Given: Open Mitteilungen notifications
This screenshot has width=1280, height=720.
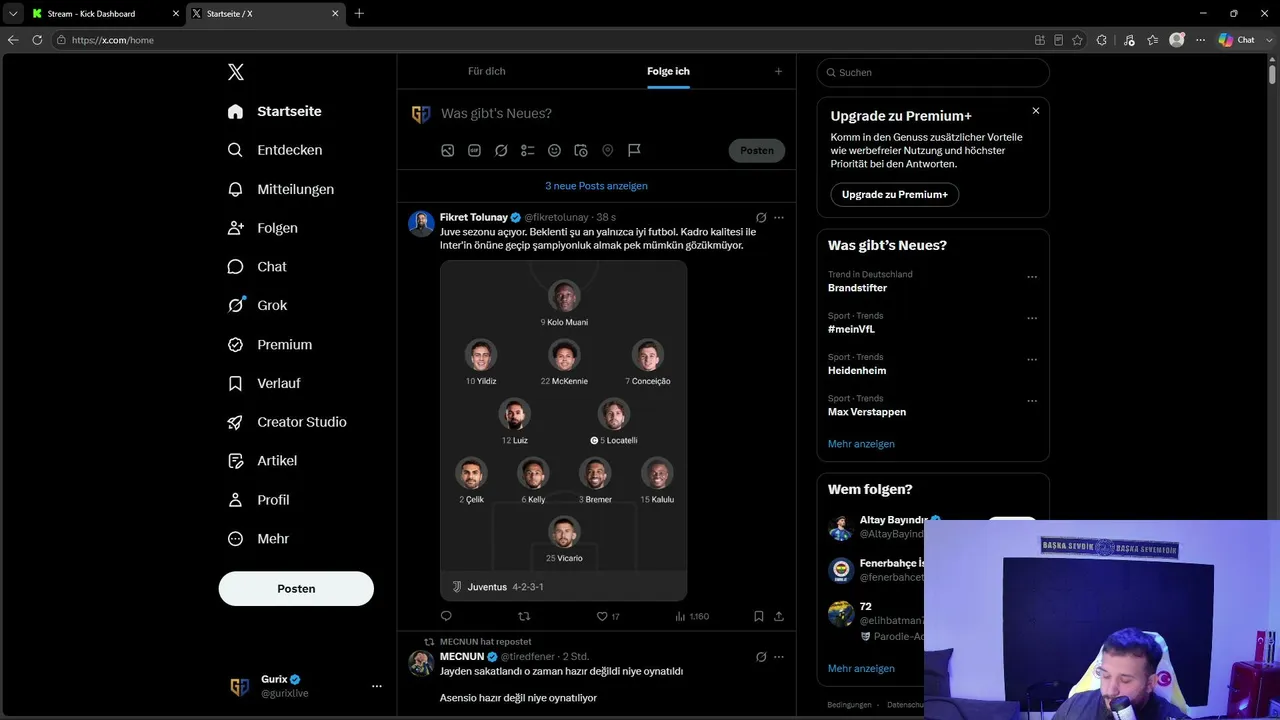Looking at the screenshot, I should pyautogui.click(x=281, y=189).
